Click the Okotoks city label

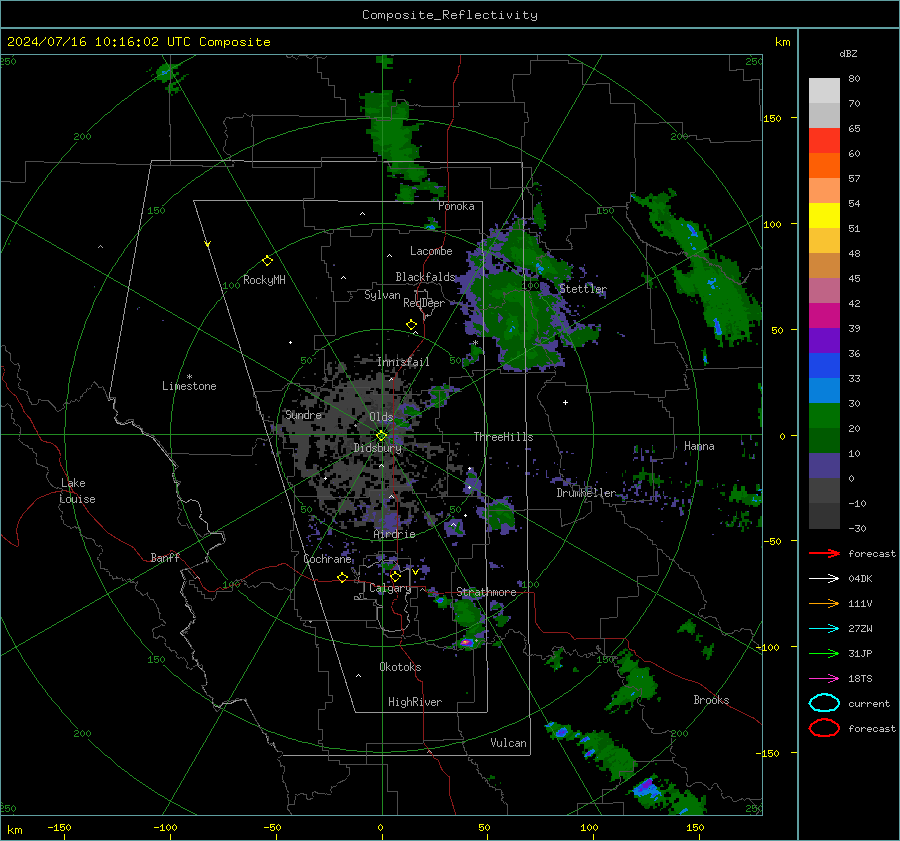[400, 667]
